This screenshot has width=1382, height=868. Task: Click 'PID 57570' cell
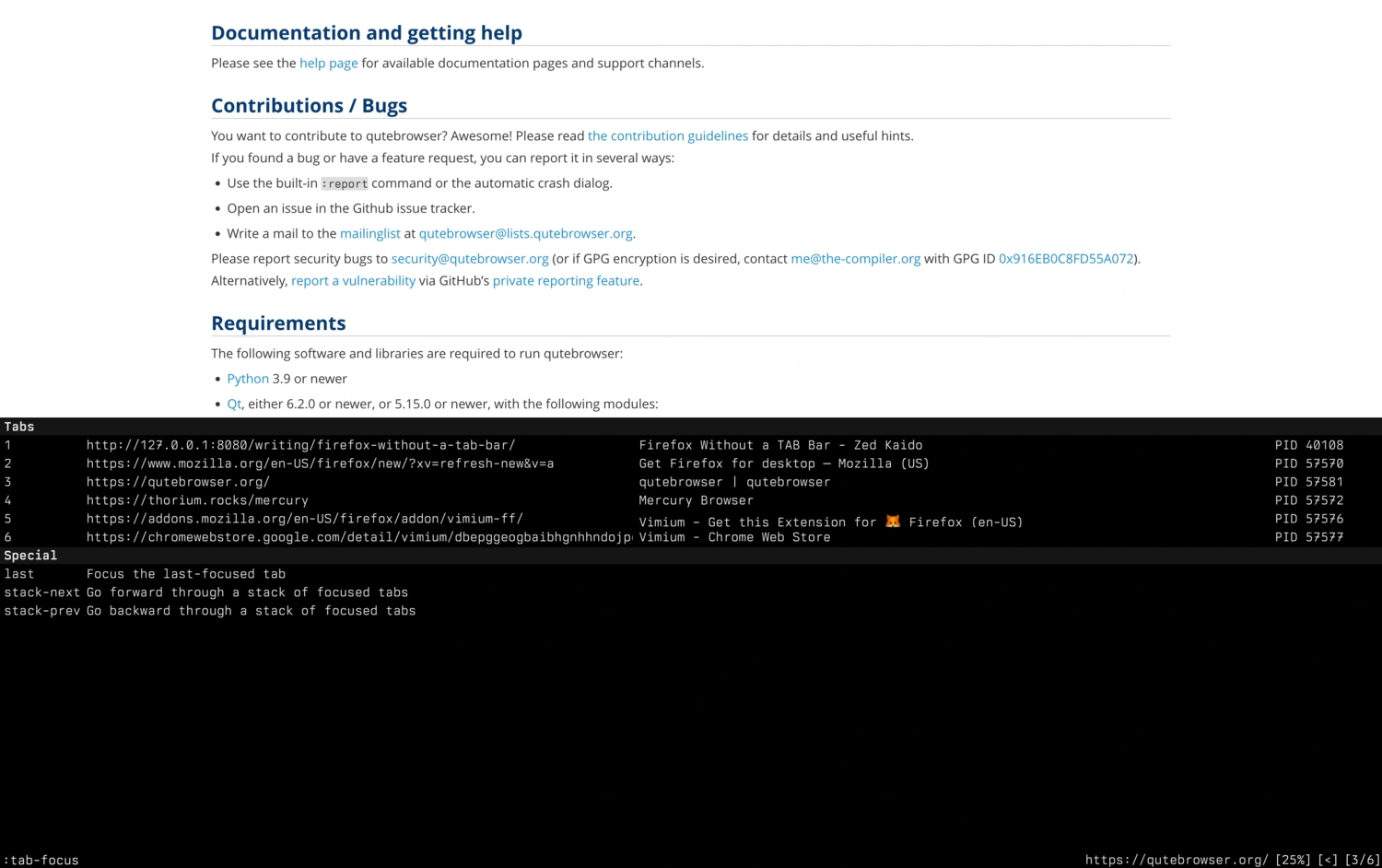1309,463
